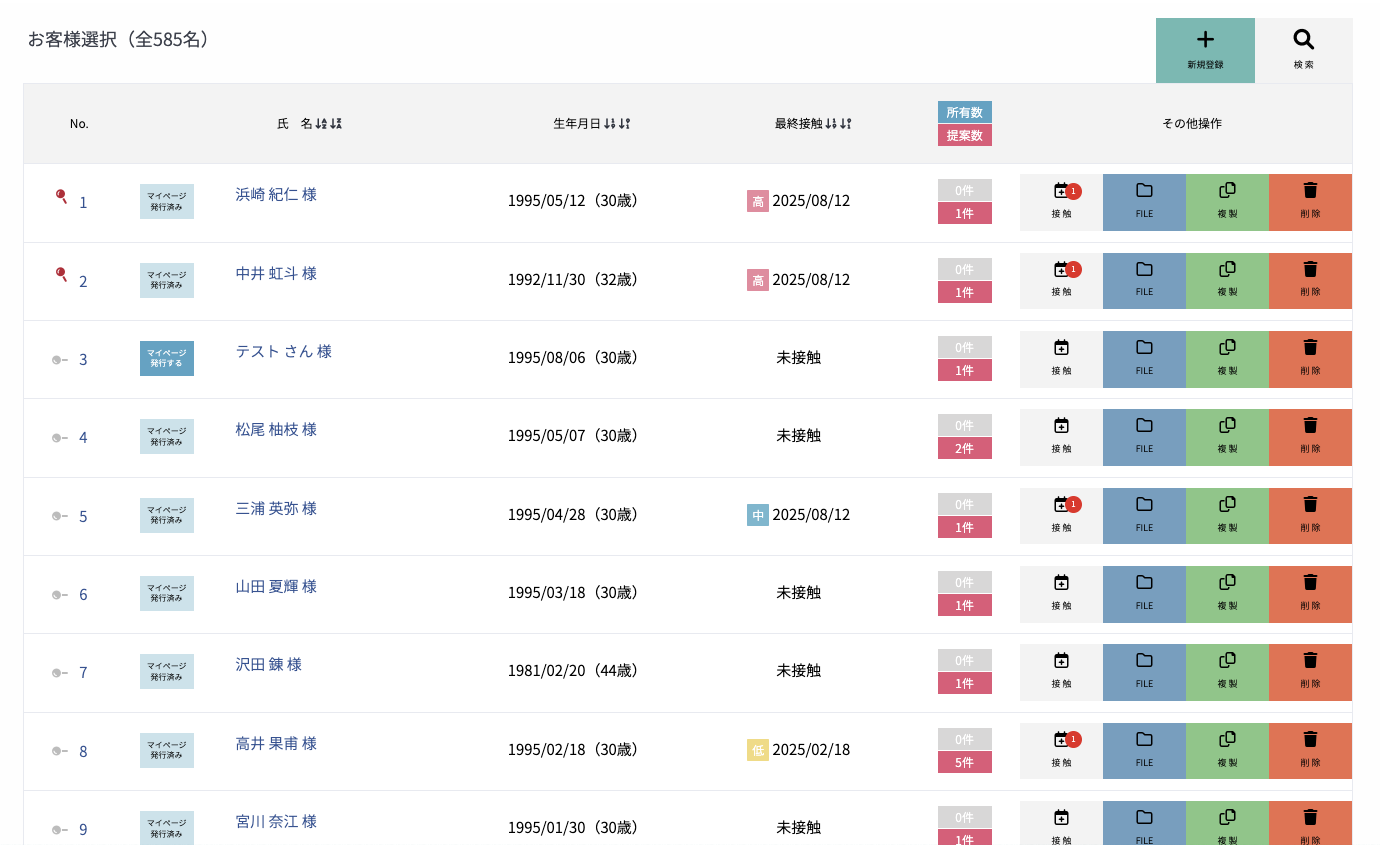The image size is (1380, 845).
Task: Pin customer No. 5 三浦 英弥
Action: coord(60,516)
